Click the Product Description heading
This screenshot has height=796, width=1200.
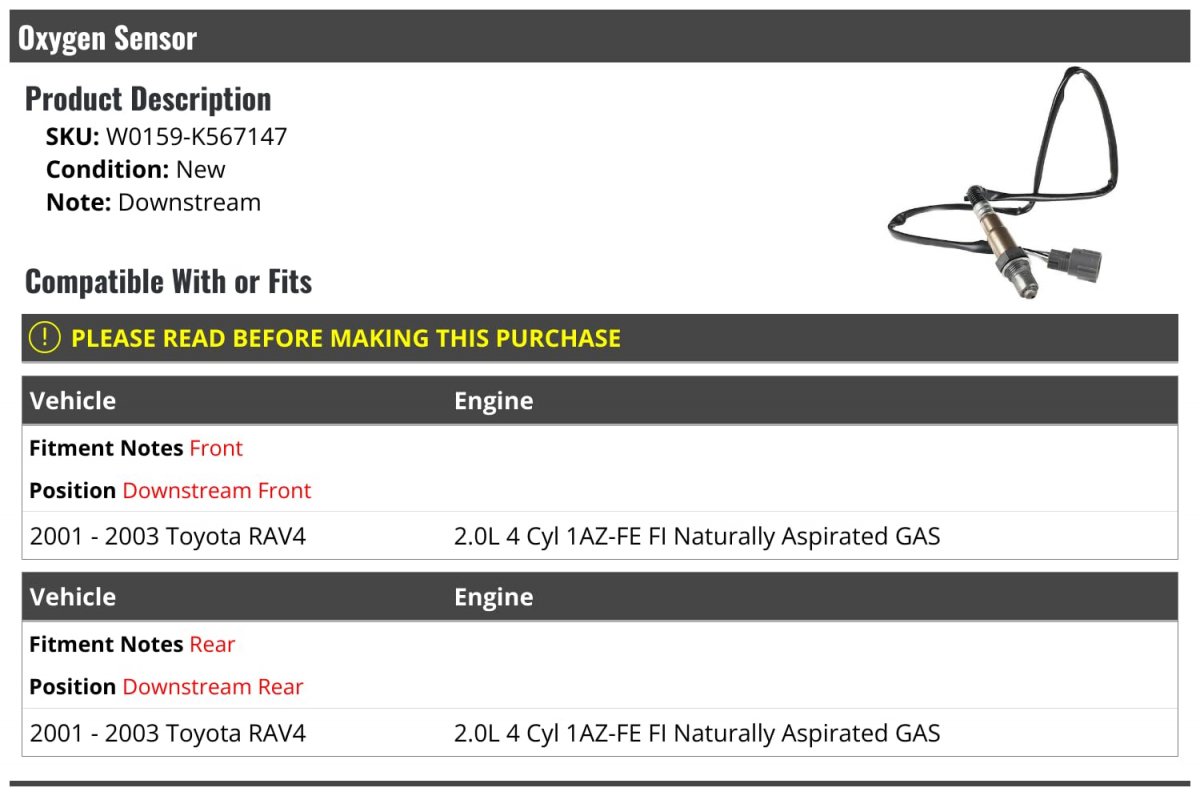(148, 99)
